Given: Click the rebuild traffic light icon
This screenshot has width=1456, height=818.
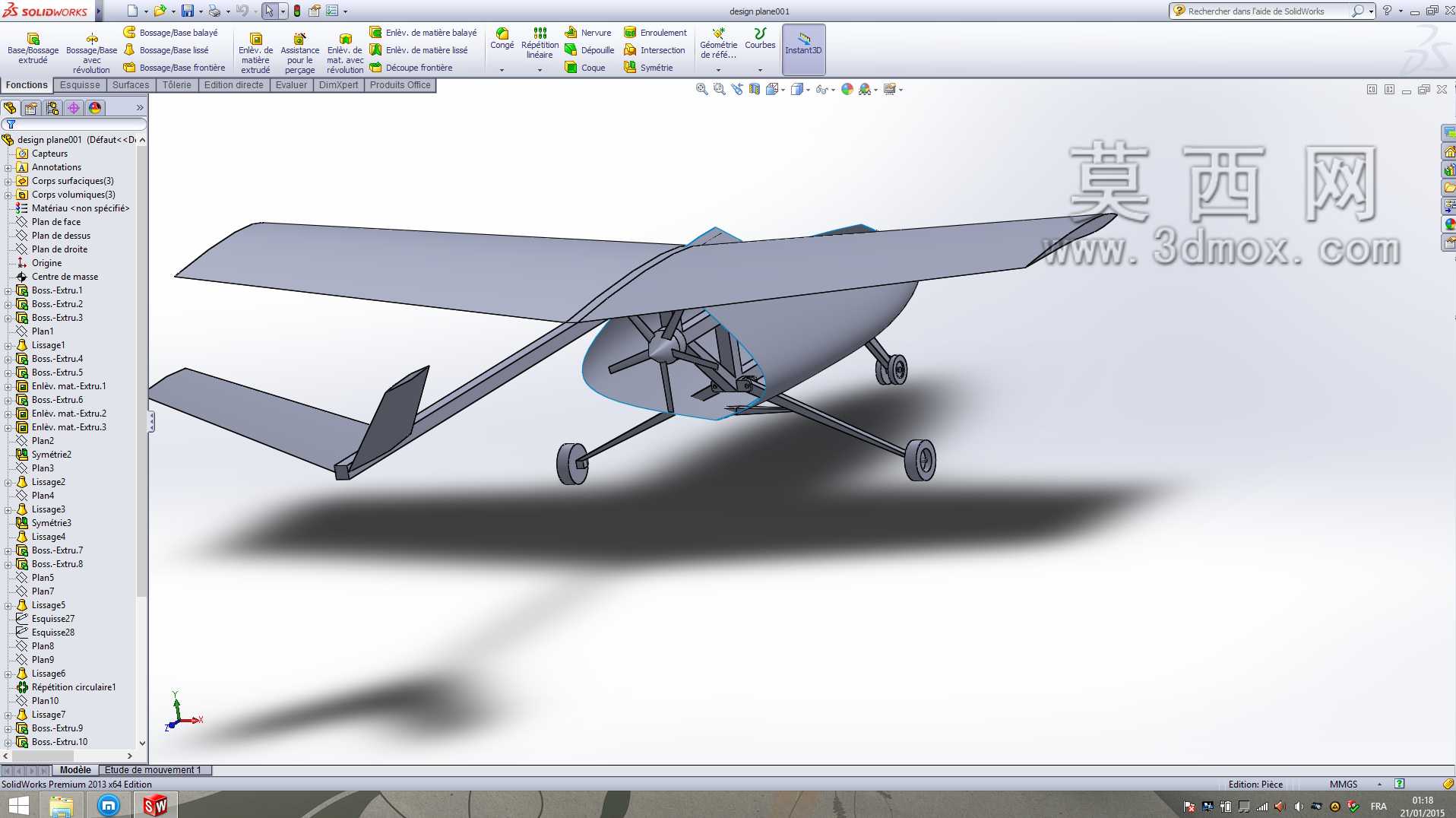Looking at the screenshot, I should (x=297, y=11).
